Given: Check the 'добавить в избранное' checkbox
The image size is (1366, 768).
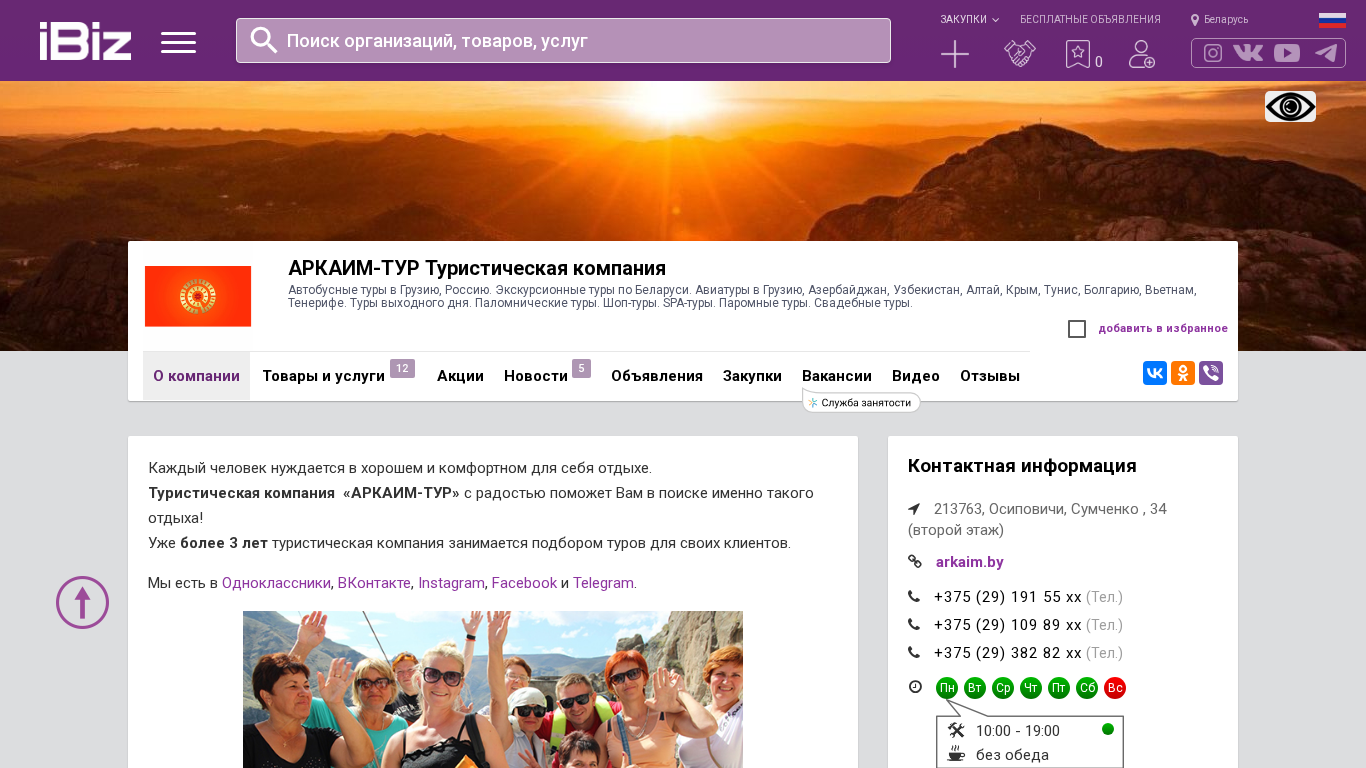Looking at the screenshot, I should [1077, 329].
